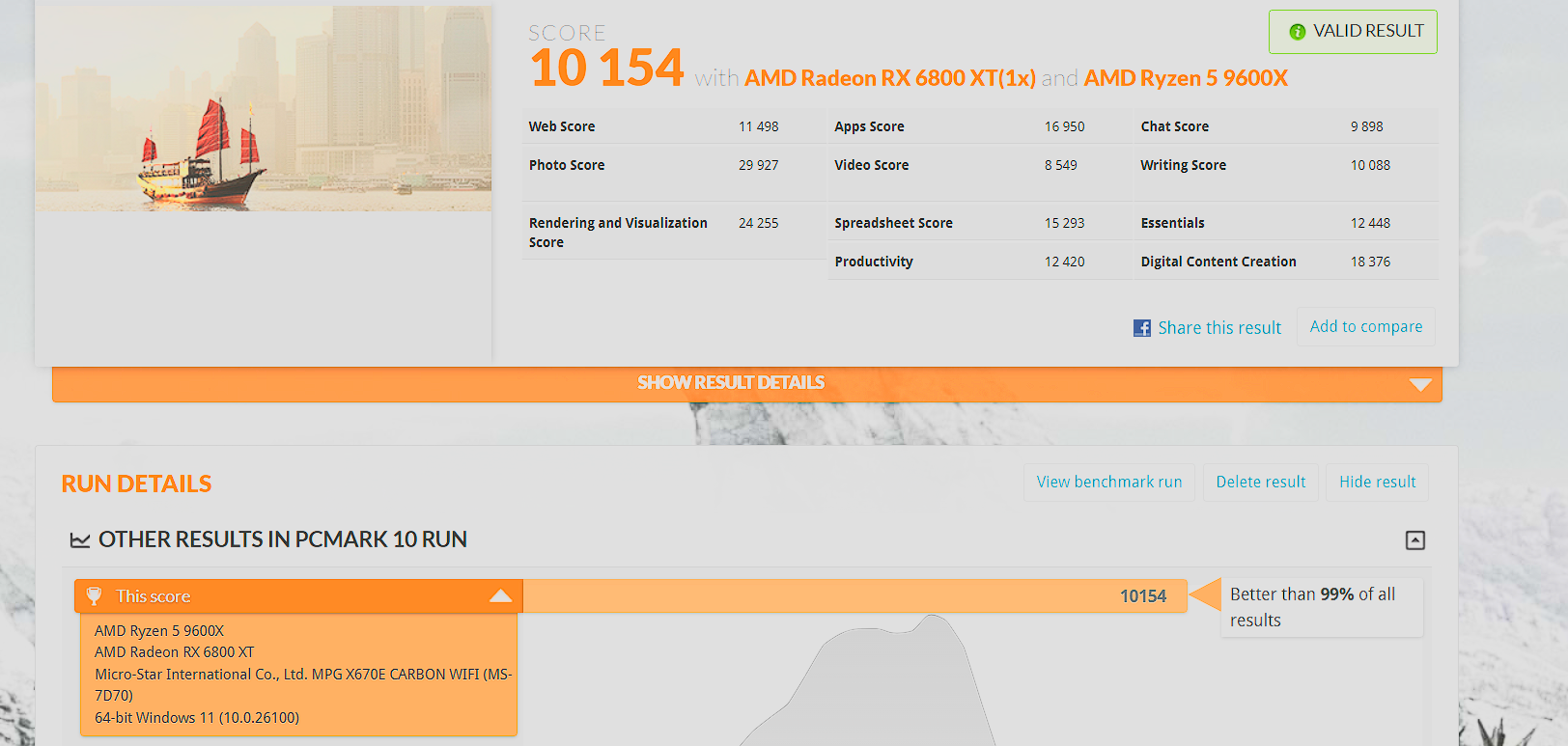This screenshot has width=1568, height=746.
Task: Click Productivity label
Action: [874, 262]
